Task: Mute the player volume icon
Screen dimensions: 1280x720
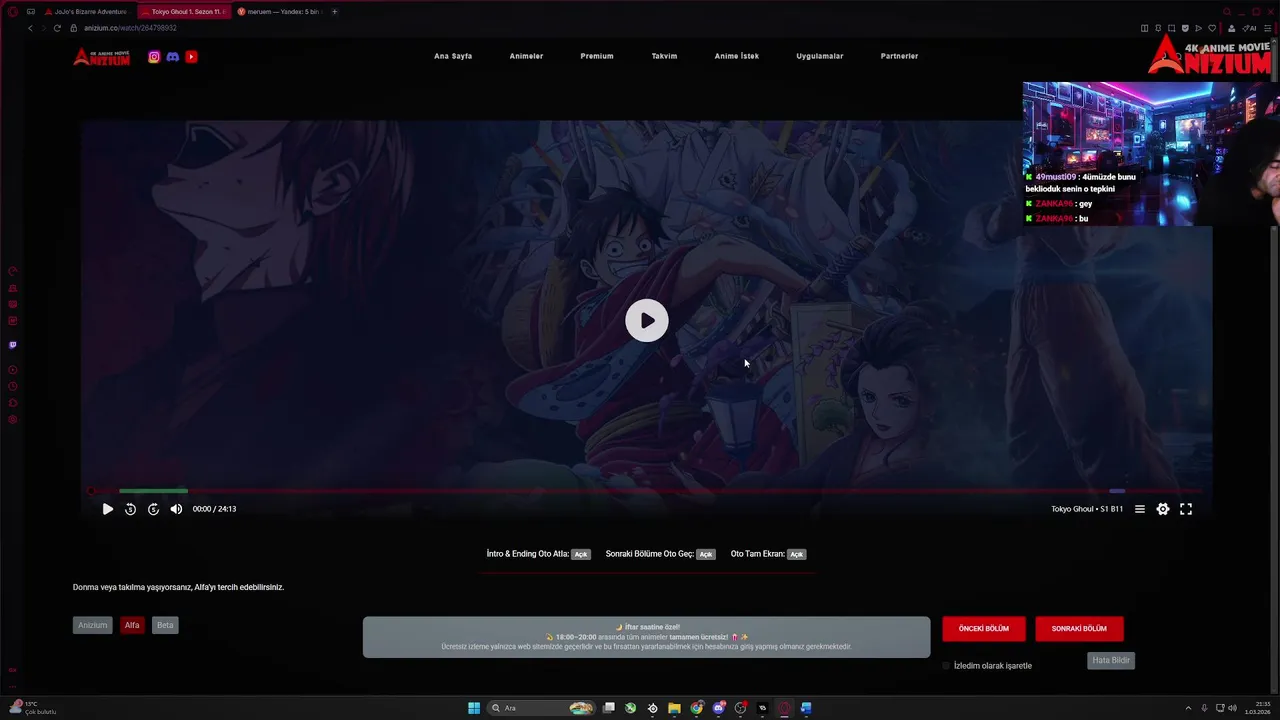Action: point(176,509)
